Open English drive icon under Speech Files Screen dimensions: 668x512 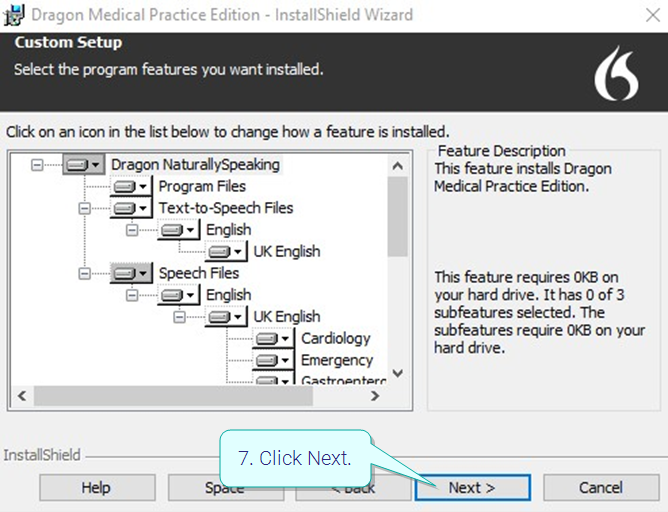(178, 295)
